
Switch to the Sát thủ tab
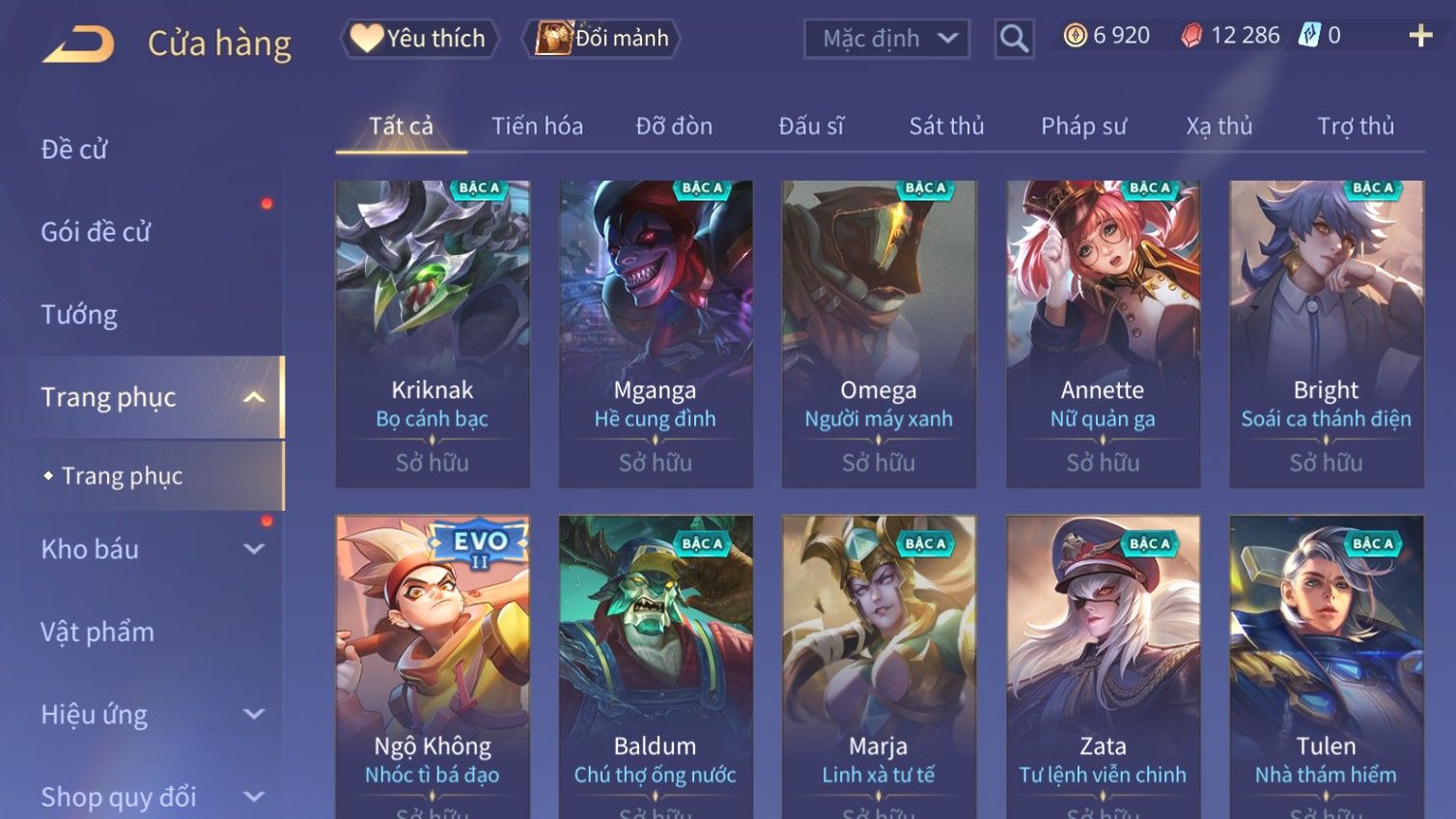(946, 127)
